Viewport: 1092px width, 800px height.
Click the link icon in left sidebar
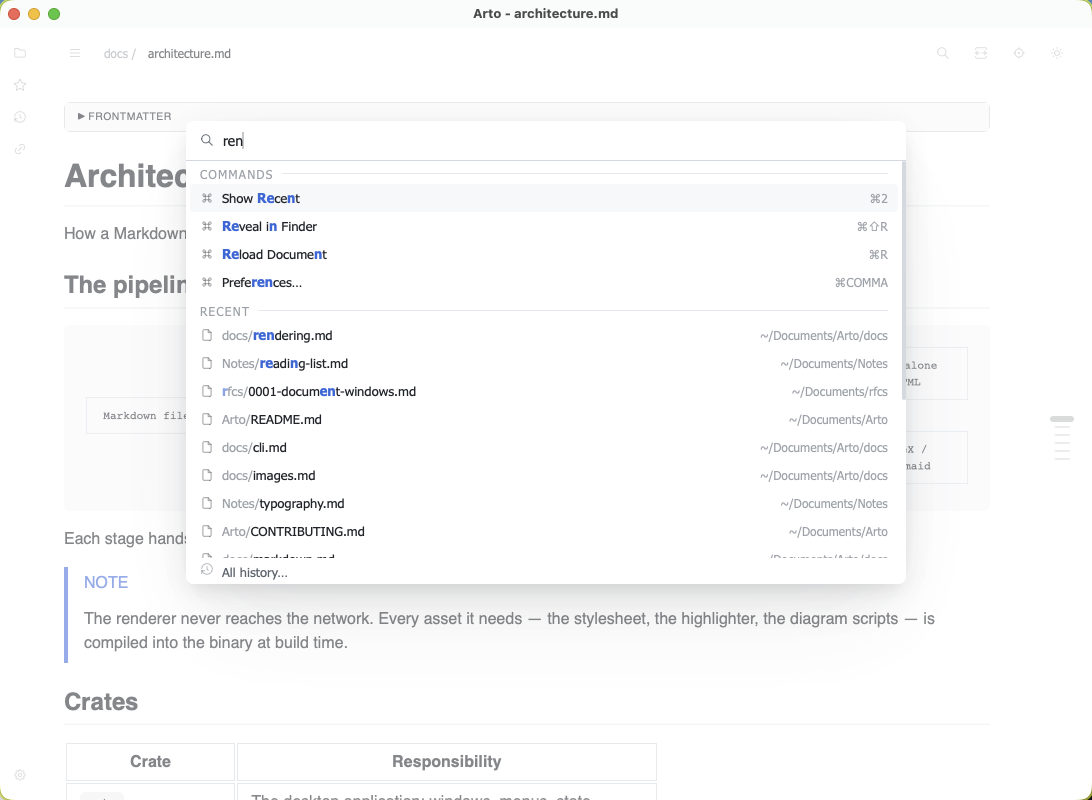[x=20, y=149]
